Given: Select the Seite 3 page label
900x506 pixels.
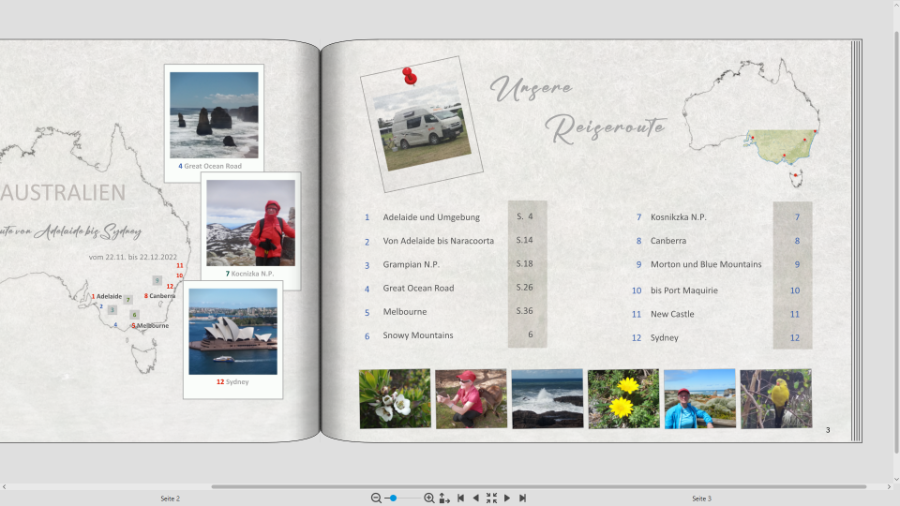Looking at the screenshot, I should point(702,498).
